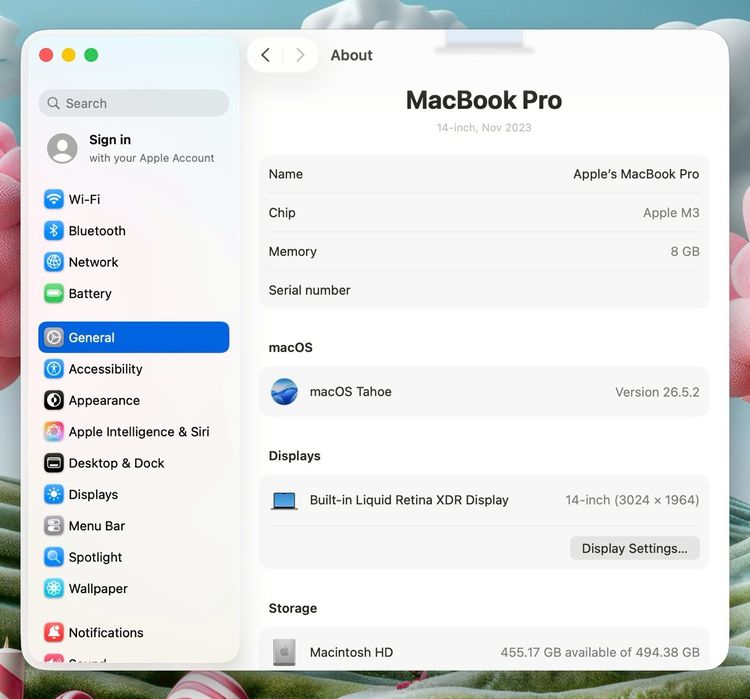Click the Displays sun icon in sidebar
Screen dimensions: 750x699
pos(54,494)
